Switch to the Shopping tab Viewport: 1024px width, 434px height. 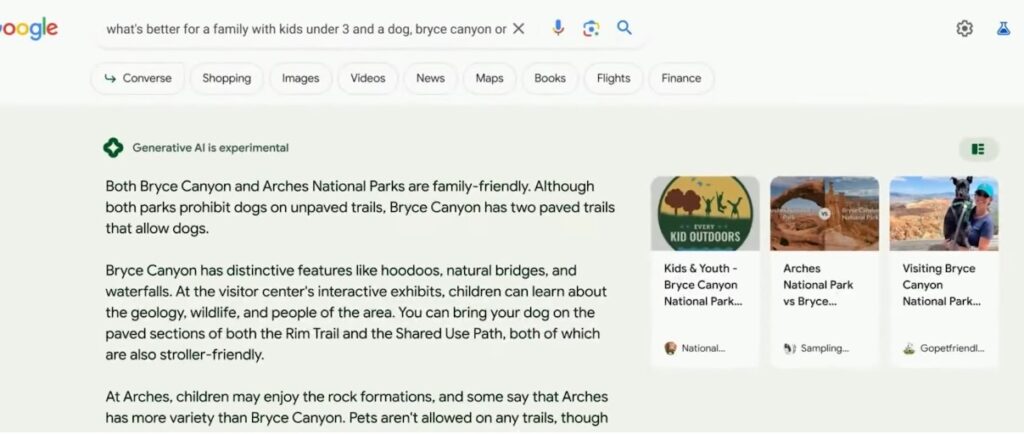227,78
